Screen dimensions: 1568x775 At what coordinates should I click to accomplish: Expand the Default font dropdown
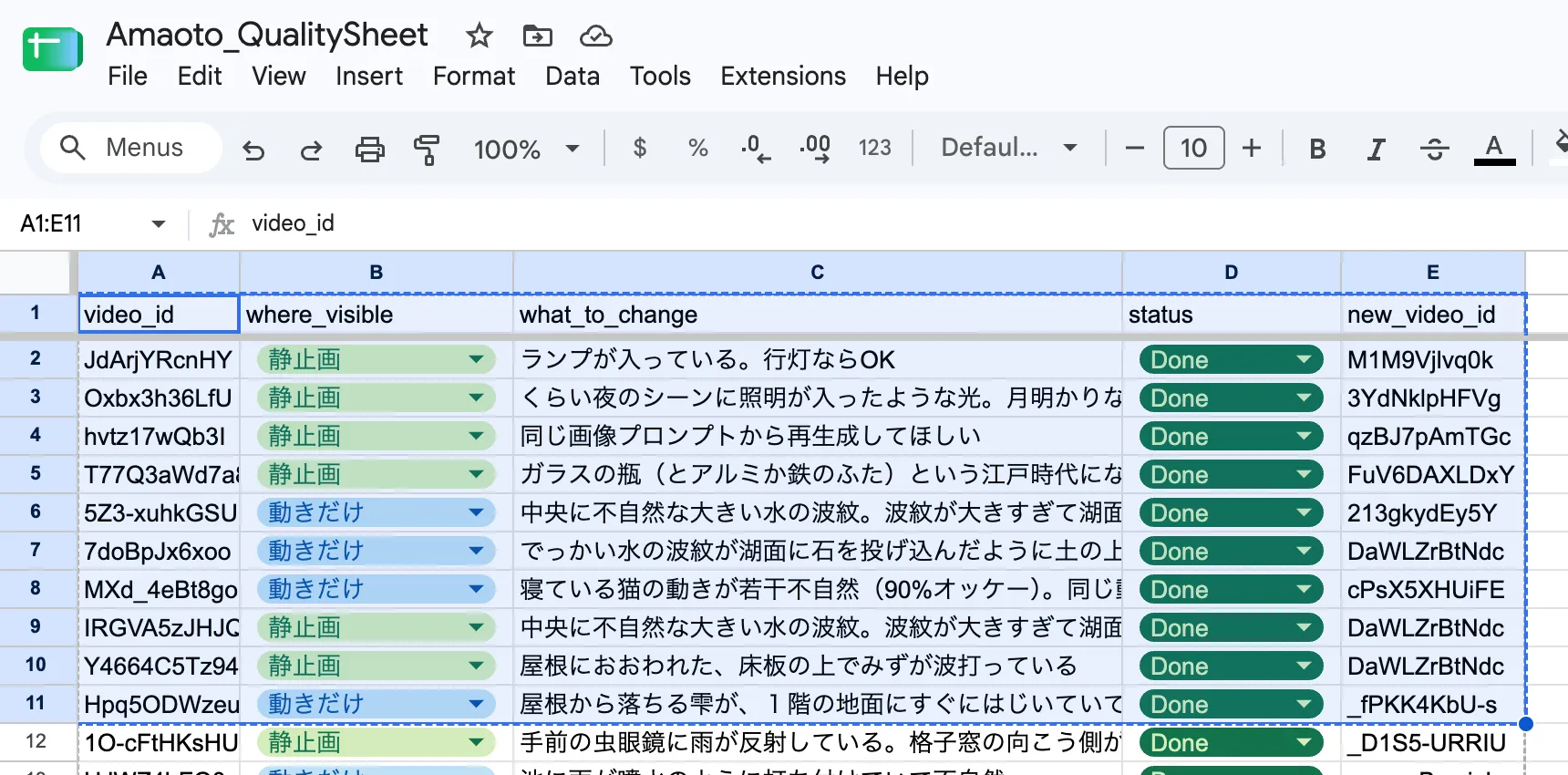[1009, 148]
